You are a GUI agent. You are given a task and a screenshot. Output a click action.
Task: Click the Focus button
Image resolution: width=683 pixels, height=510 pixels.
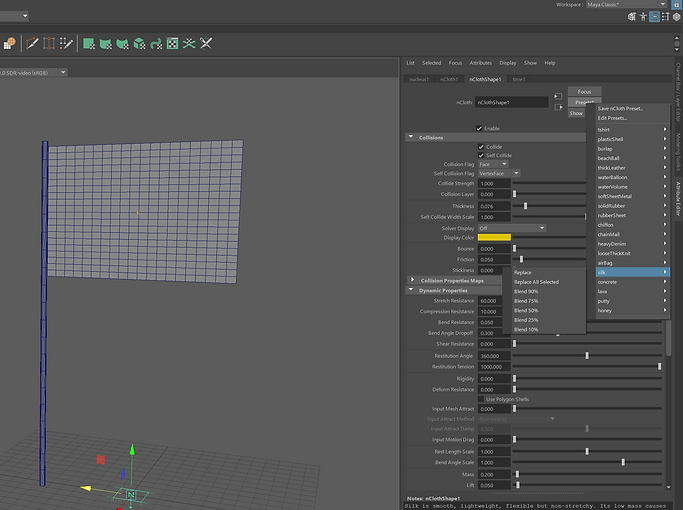pyautogui.click(x=585, y=91)
